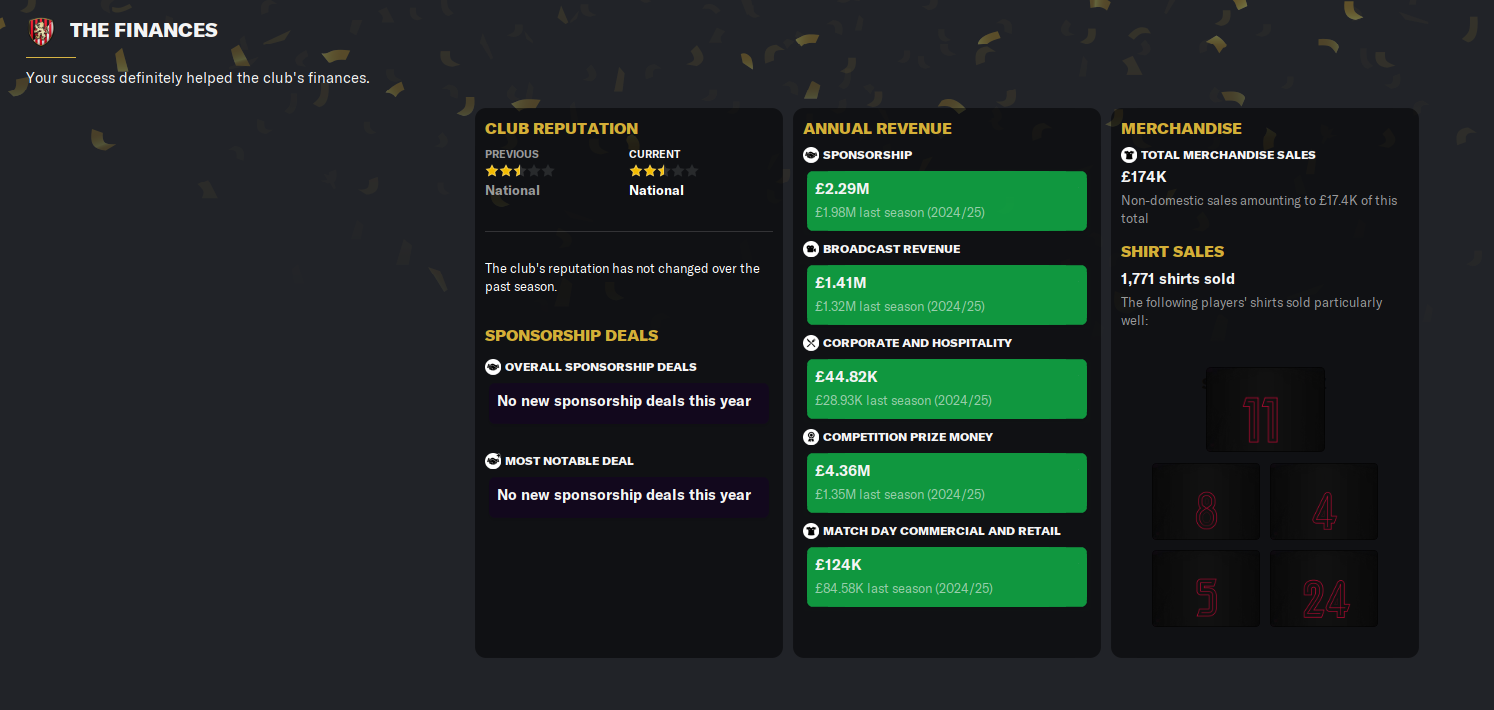Click the Corporate and Hospitality cutlery icon
Image resolution: width=1494 pixels, height=710 pixels.
(x=811, y=343)
